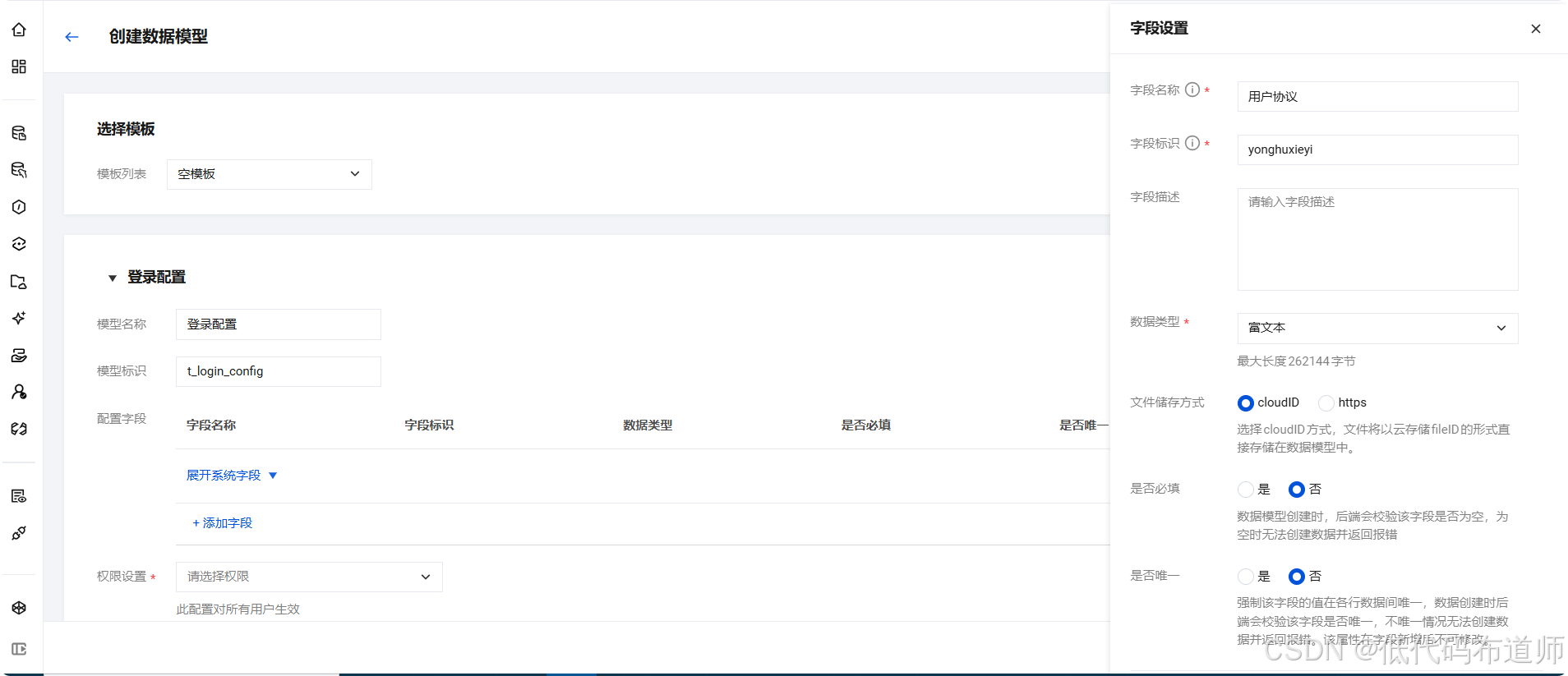Click the 字段标识 column header in table
This screenshot has height=676, width=1568.
pyautogui.click(x=429, y=425)
